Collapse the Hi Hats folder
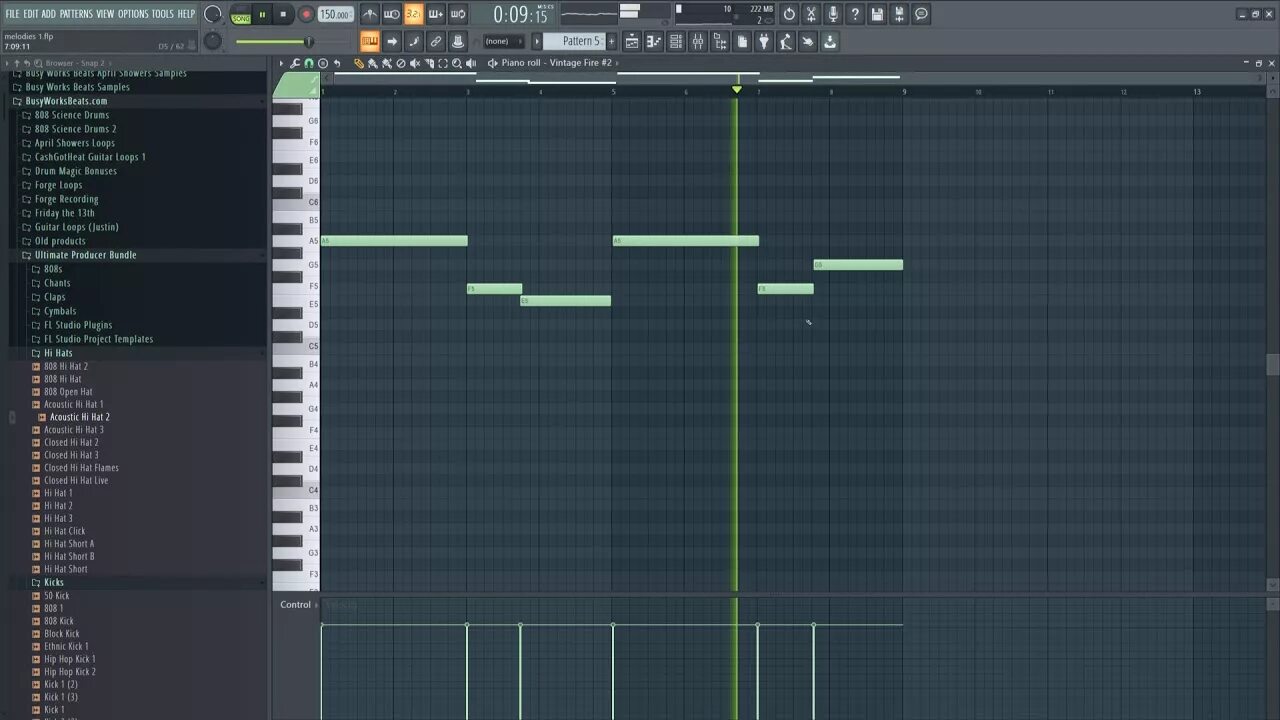The height and width of the screenshot is (720, 1280). (x=58, y=353)
